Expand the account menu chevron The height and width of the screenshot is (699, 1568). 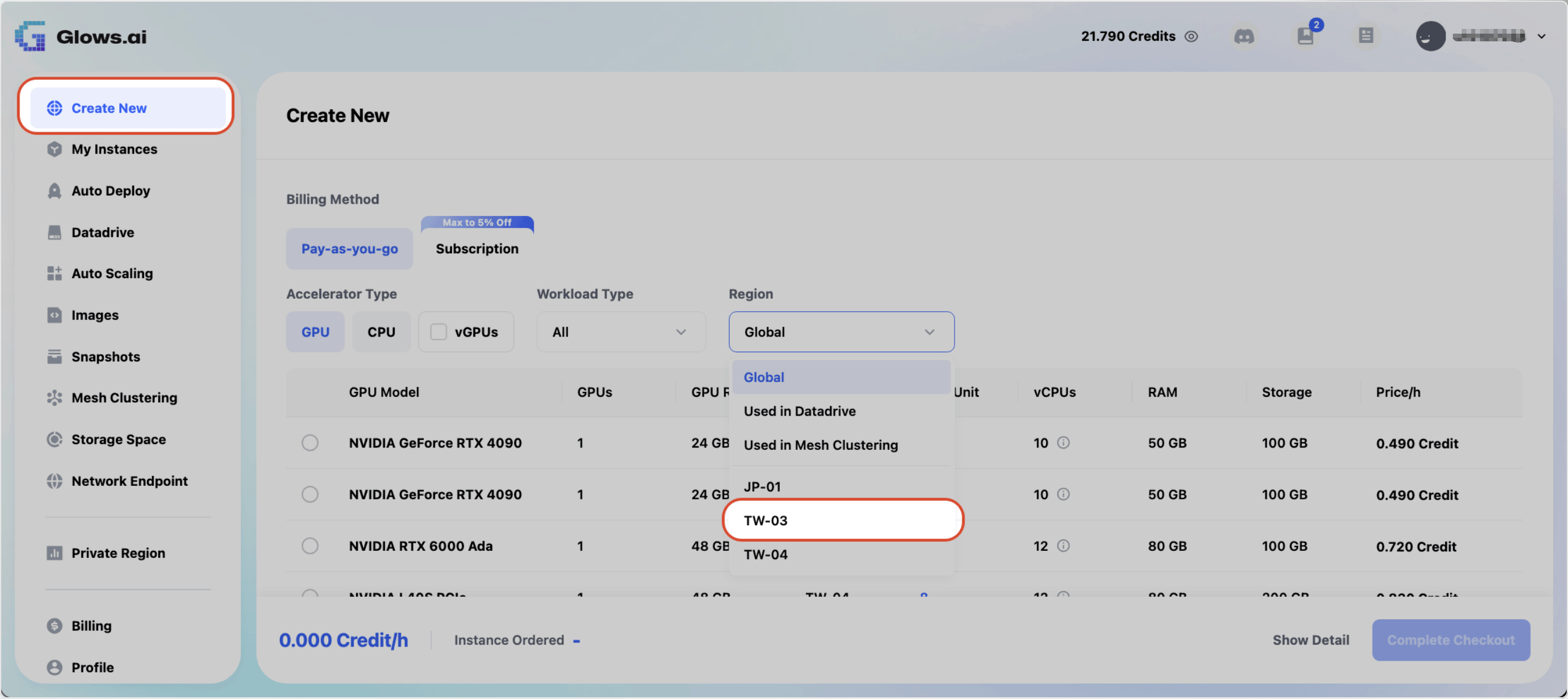(1541, 37)
